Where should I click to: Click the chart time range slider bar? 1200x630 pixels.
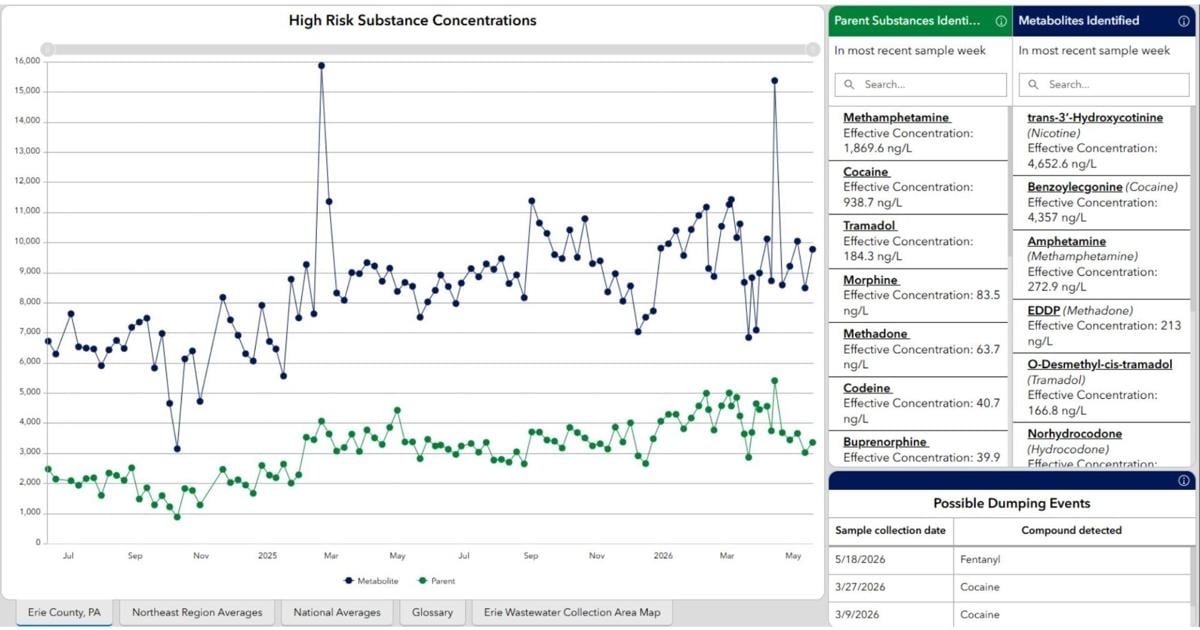click(430, 49)
